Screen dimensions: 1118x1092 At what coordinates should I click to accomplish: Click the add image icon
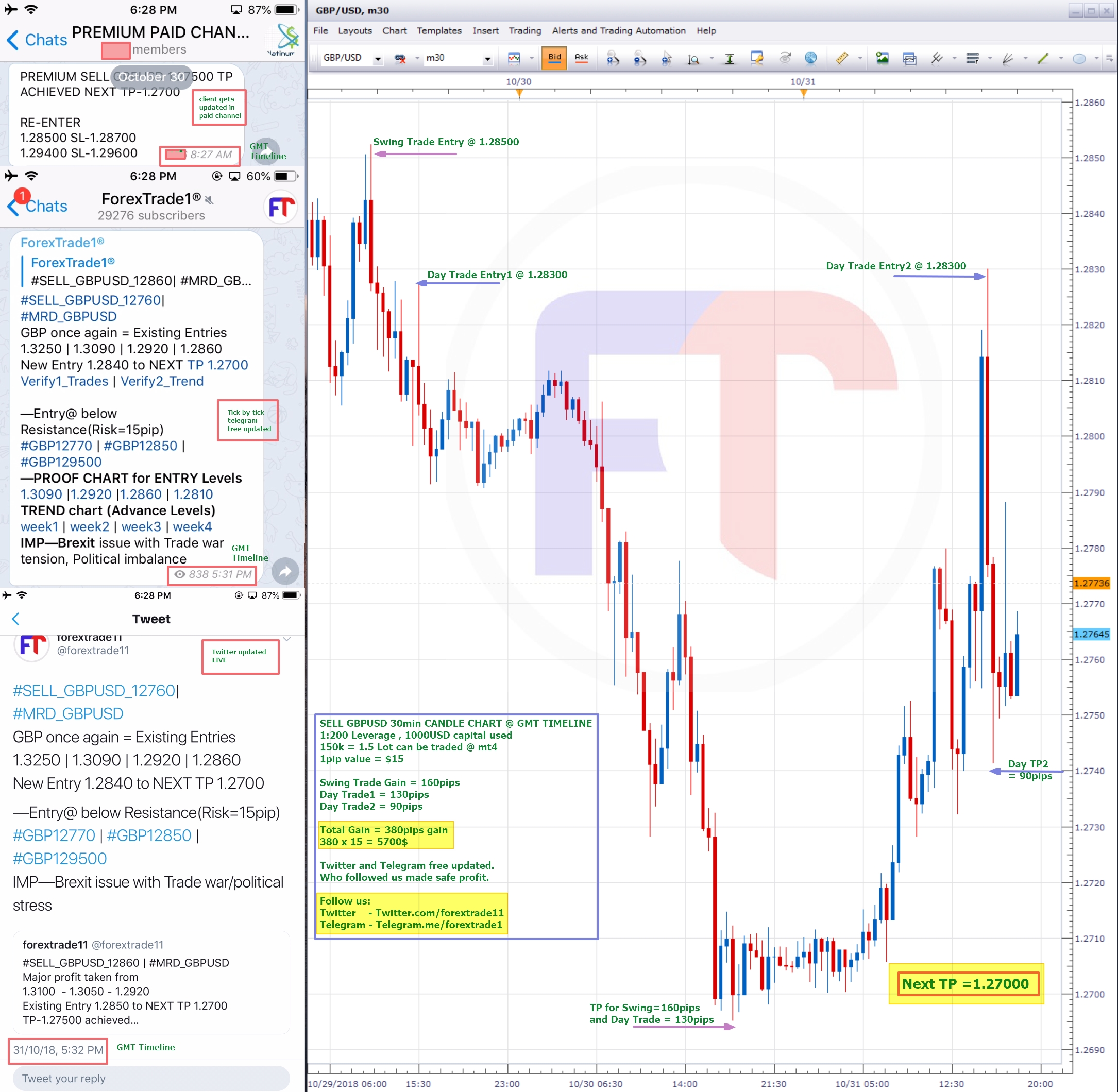tap(882, 58)
